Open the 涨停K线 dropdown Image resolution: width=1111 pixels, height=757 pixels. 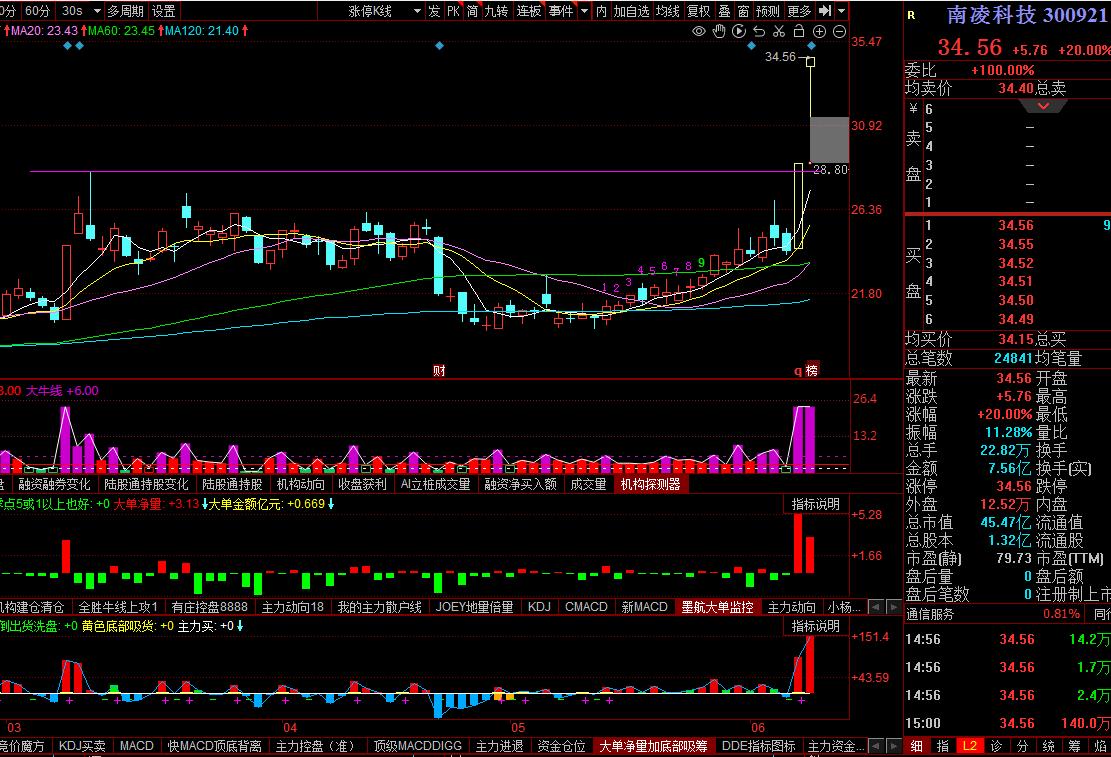pyautogui.click(x=384, y=11)
